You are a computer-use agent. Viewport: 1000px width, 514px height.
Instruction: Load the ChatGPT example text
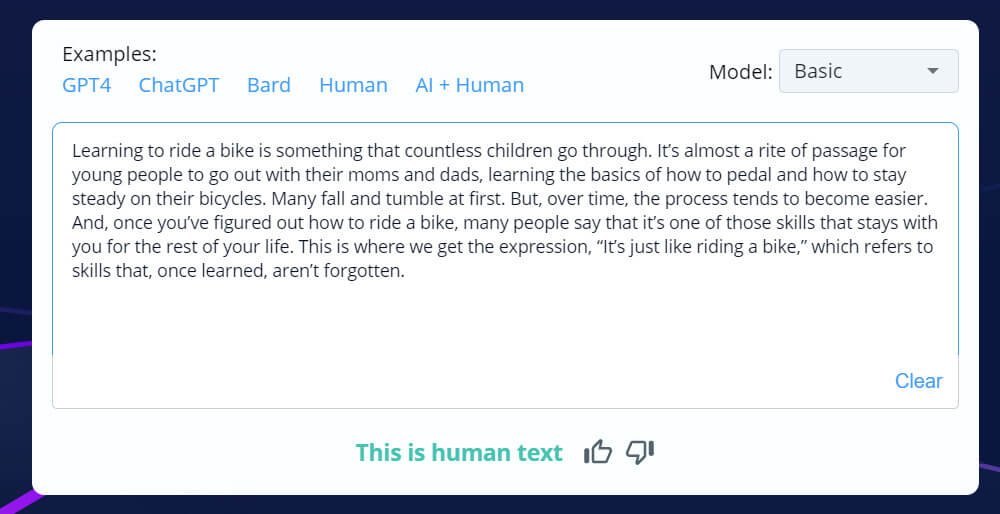tap(179, 85)
